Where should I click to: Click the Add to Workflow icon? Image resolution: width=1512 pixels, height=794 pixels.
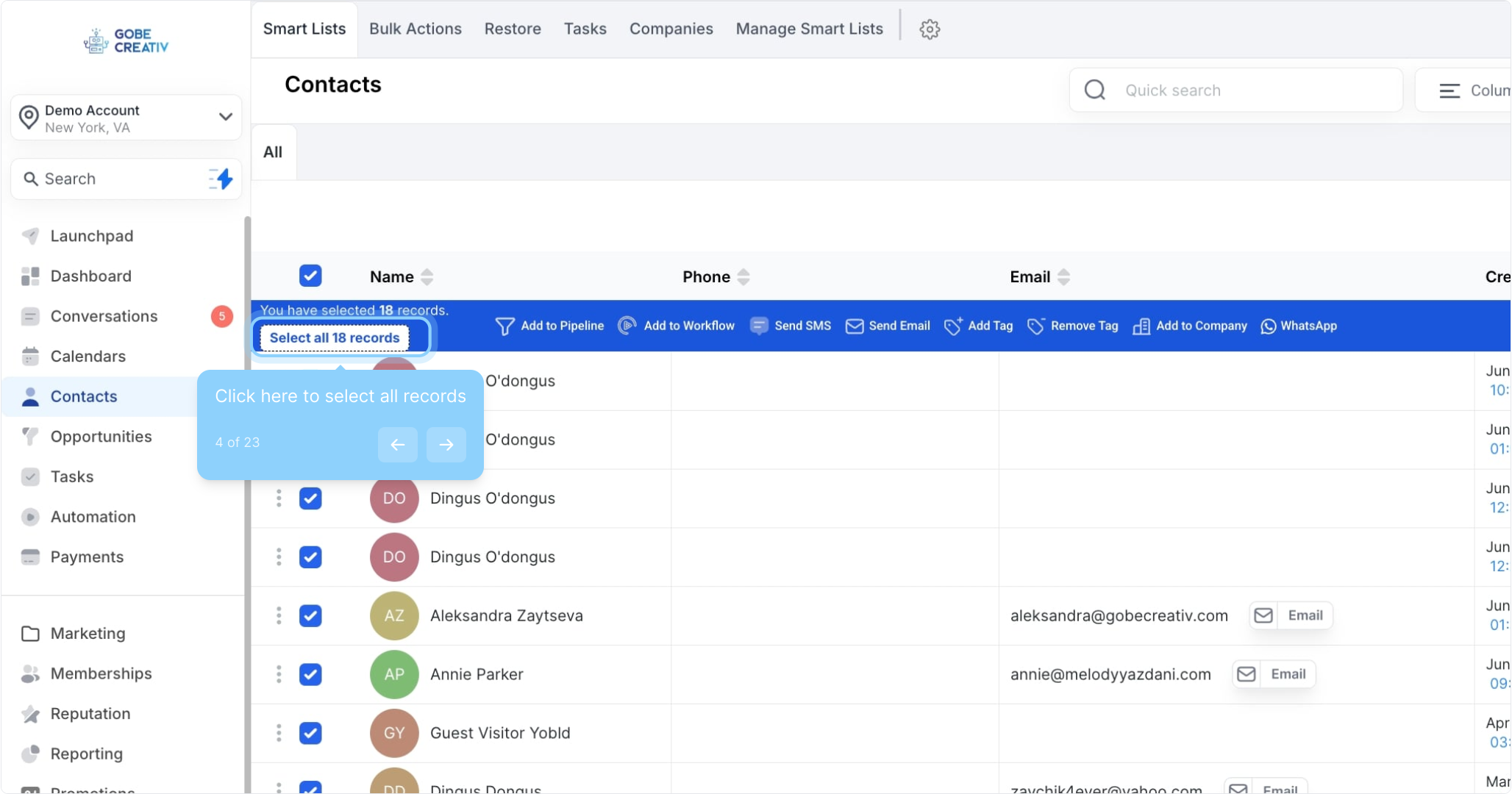(x=627, y=326)
